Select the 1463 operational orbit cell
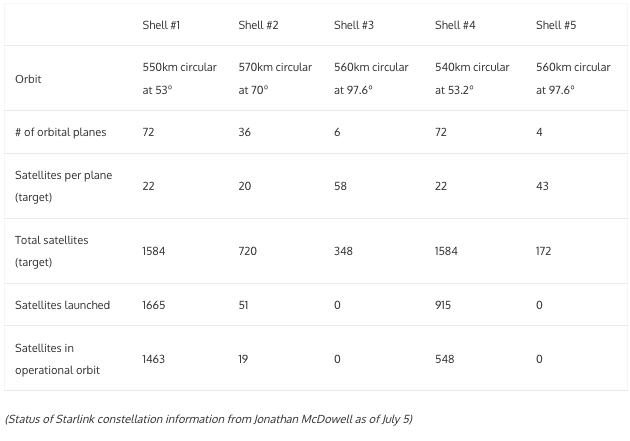The width and height of the screenshot is (630, 441). pos(155,358)
